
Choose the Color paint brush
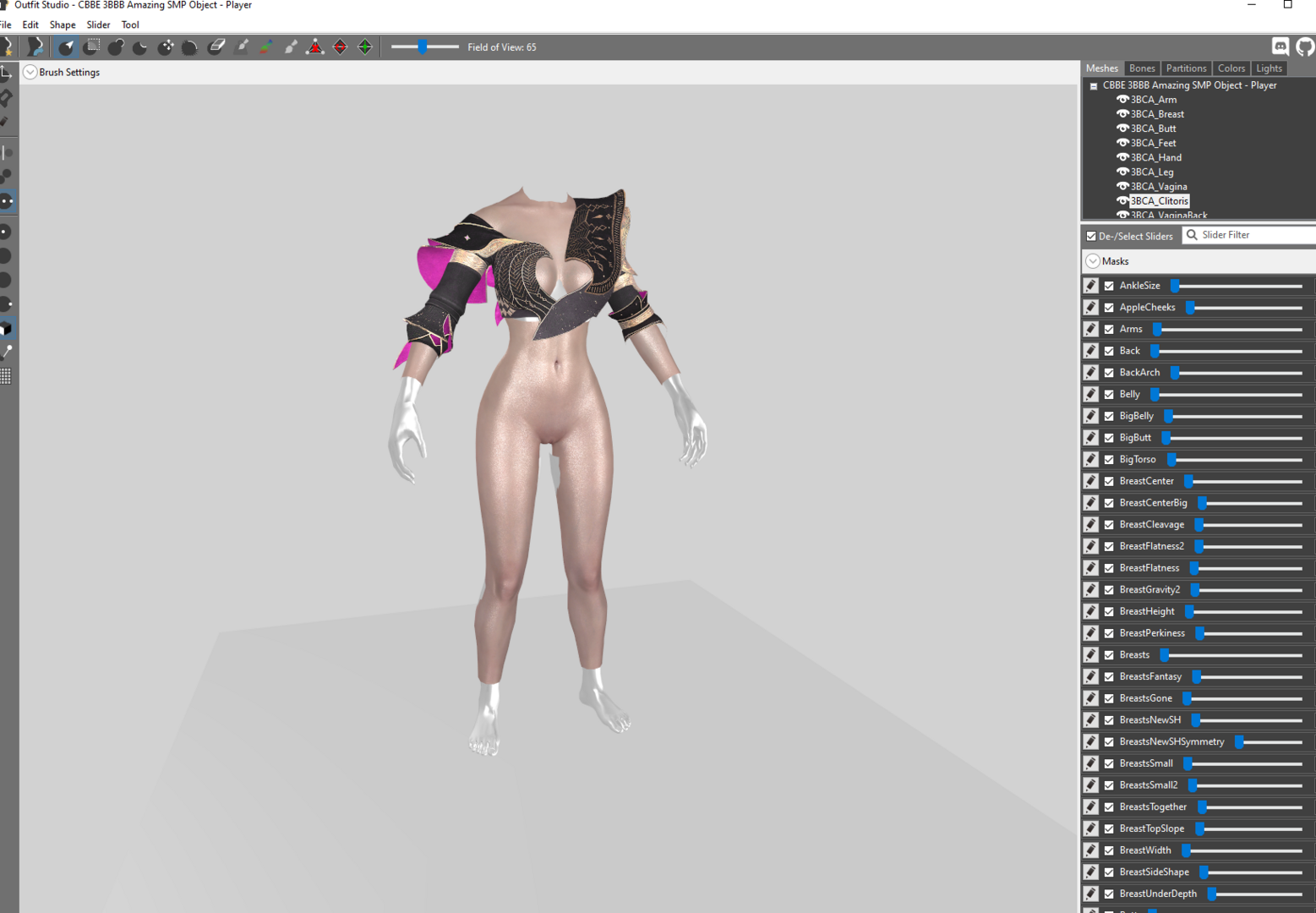(x=265, y=47)
